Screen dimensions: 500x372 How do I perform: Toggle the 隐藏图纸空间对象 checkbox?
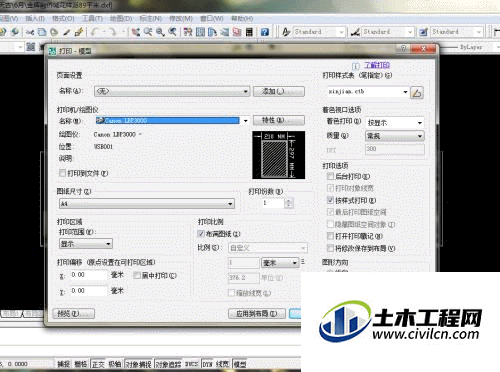pyautogui.click(x=330, y=224)
